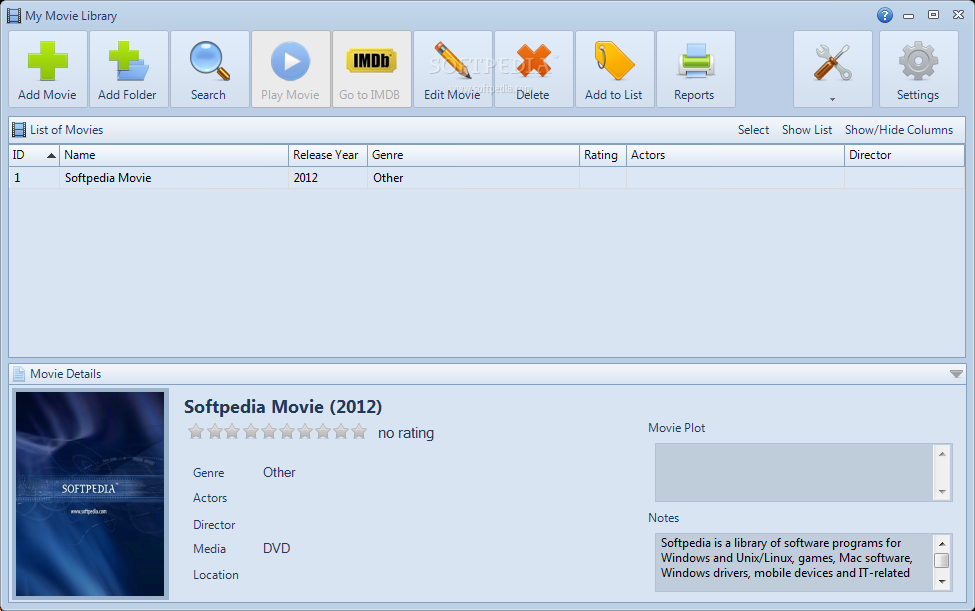Click the Other genre value in details

point(279,472)
